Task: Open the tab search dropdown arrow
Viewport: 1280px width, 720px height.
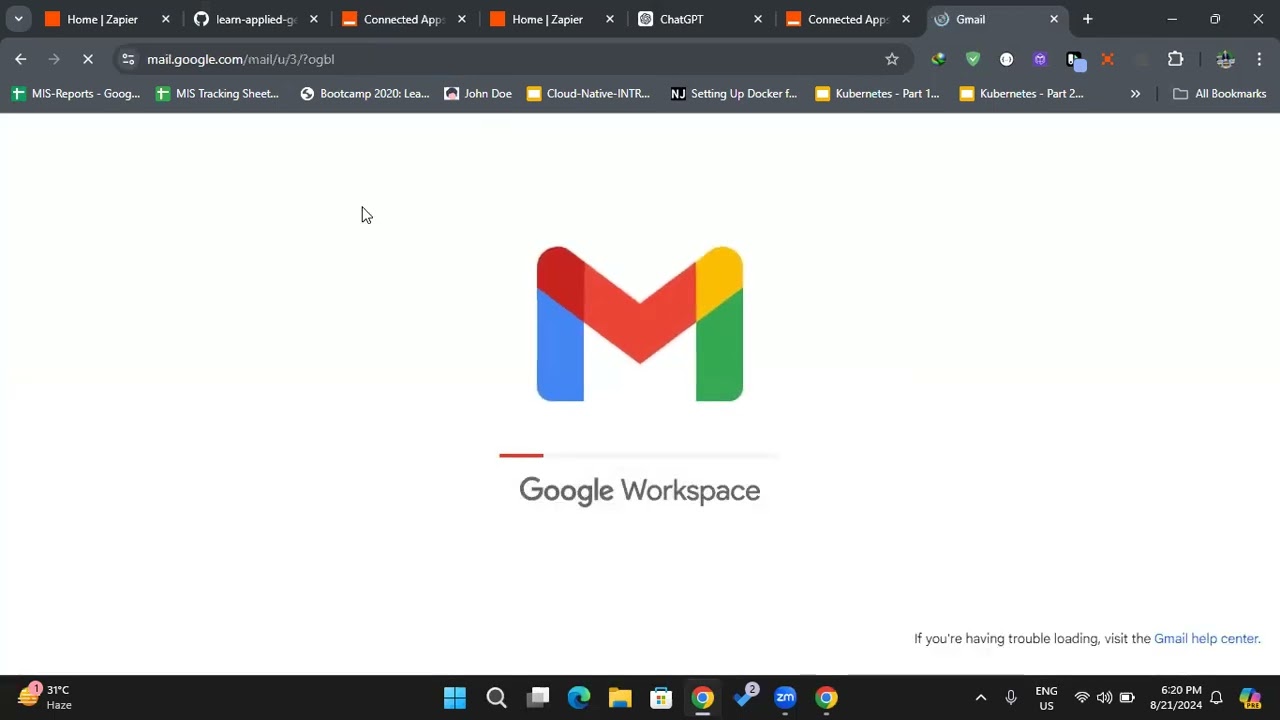Action: coord(18,19)
